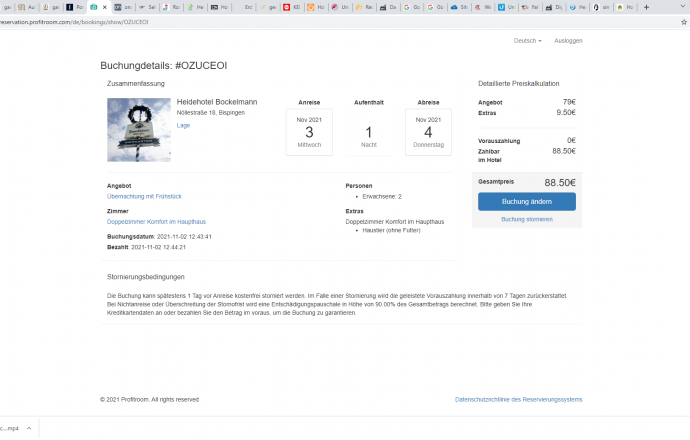
Task: Click the bookmark star in the address bar
Action: 682,21
